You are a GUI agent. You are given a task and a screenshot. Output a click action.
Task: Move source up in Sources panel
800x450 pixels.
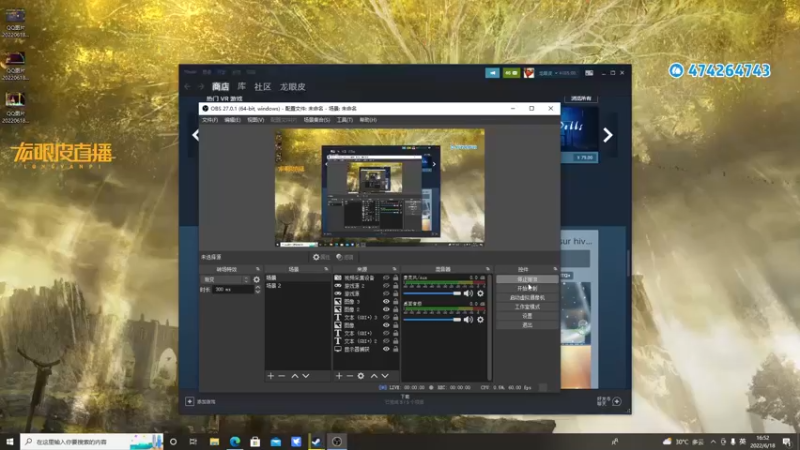point(374,376)
